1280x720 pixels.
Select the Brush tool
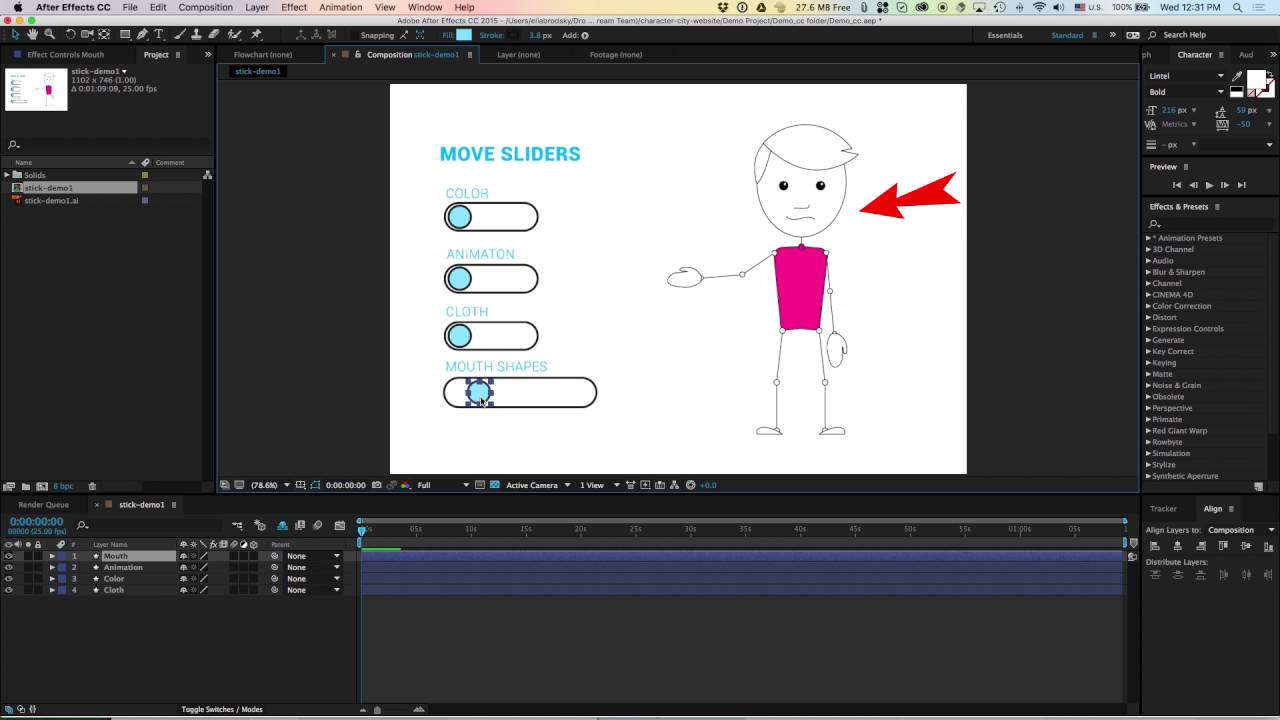click(x=179, y=34)
